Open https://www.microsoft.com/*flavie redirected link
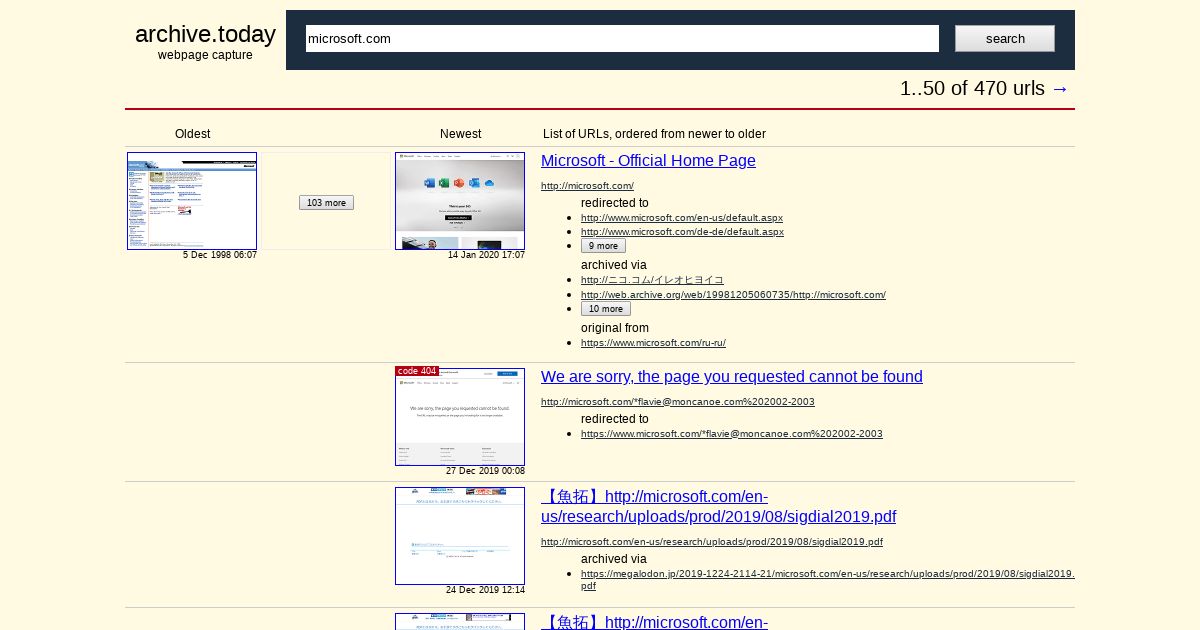 tap(732, 434)
